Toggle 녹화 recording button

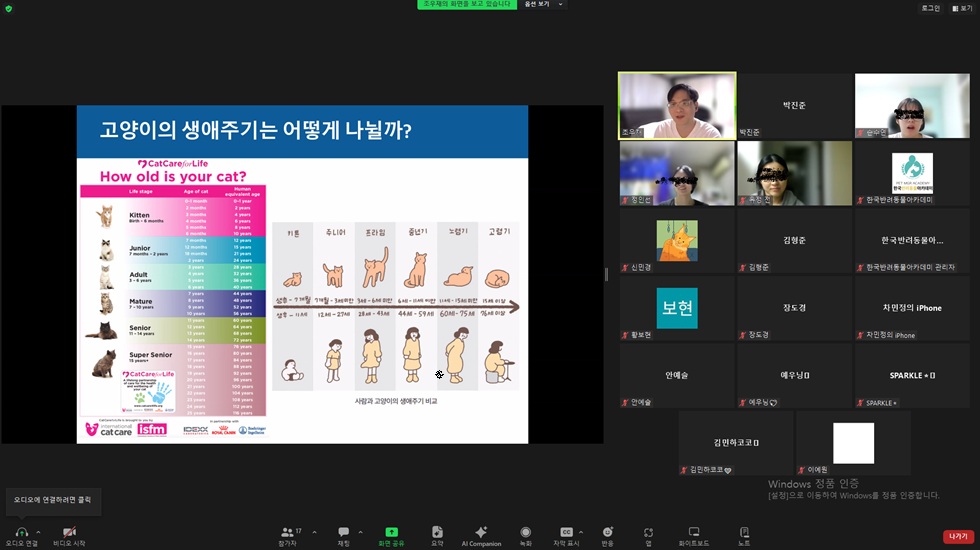[x=526, y=532]
